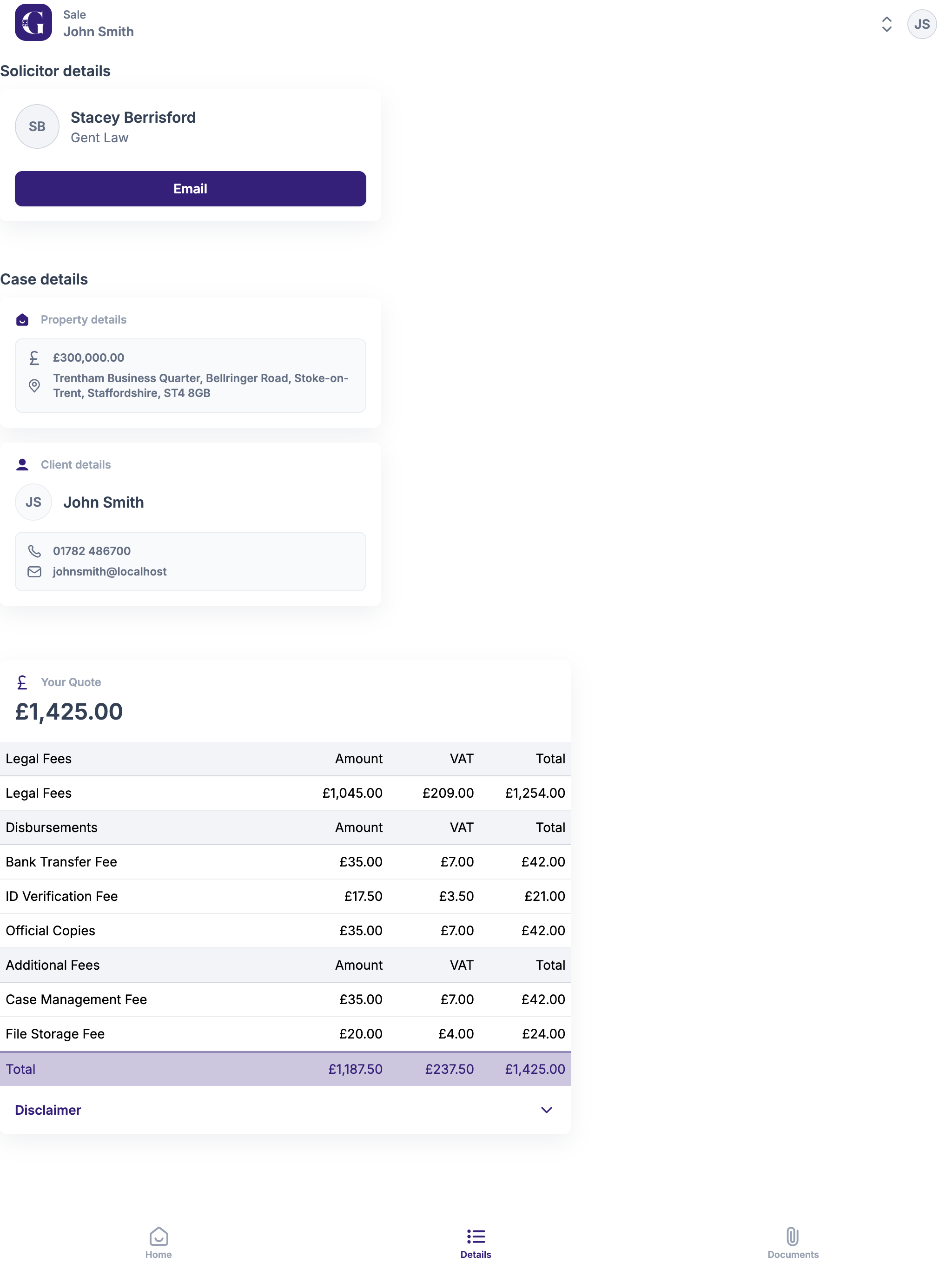
Task: Click the File Storage Fee row label
Action: 55,1035
